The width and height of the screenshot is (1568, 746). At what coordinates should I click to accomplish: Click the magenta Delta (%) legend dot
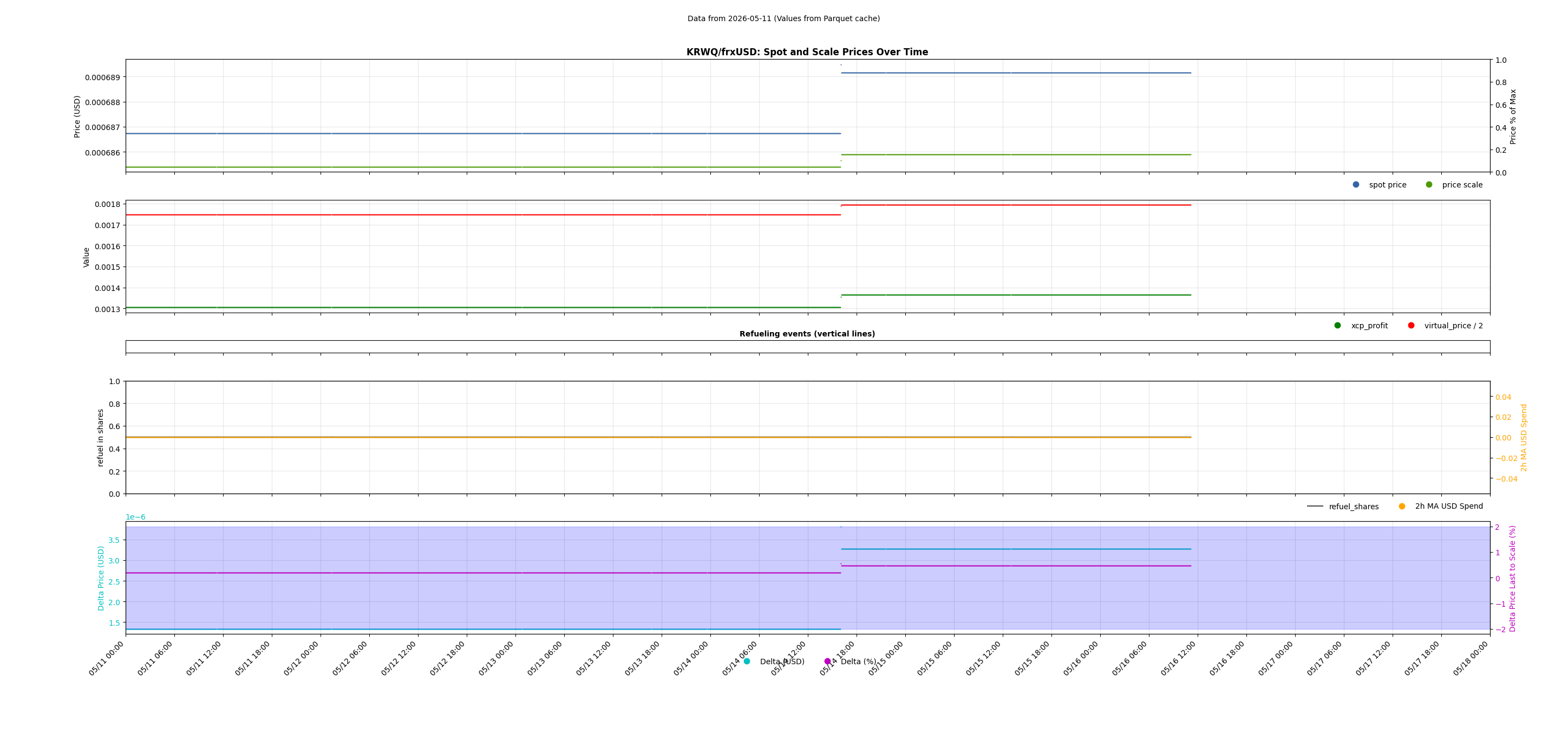click(x=827, y=661)
